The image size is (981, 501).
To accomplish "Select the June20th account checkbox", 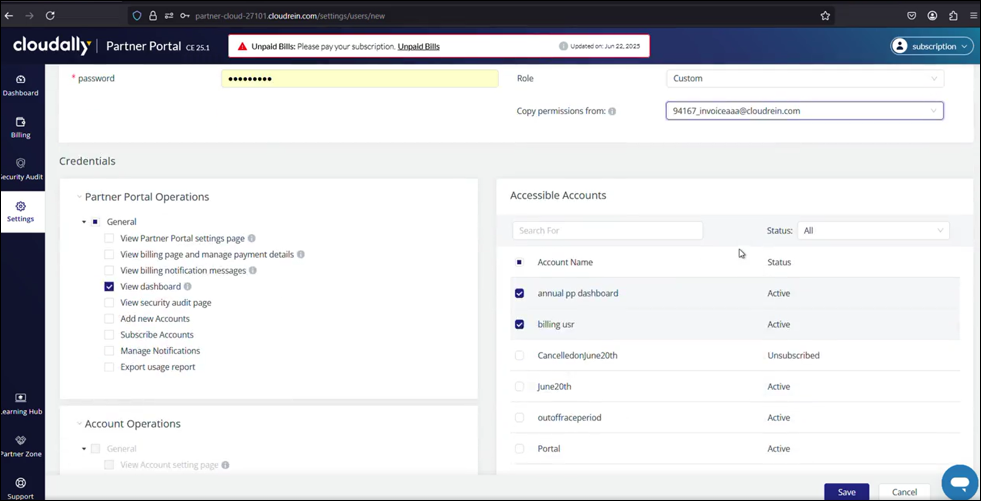I will [x=519, y=387].
